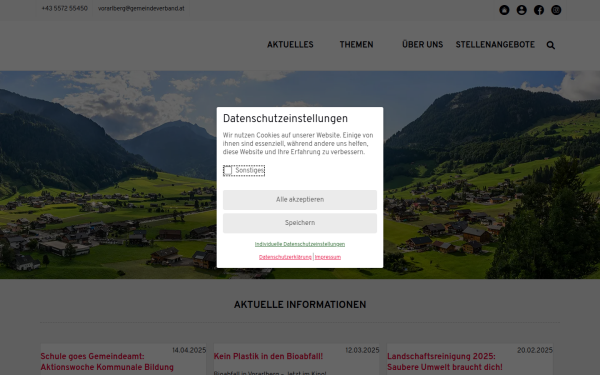
Task: Click the AKTUELLE INFORMATIONEN heading
Action: 300,305
